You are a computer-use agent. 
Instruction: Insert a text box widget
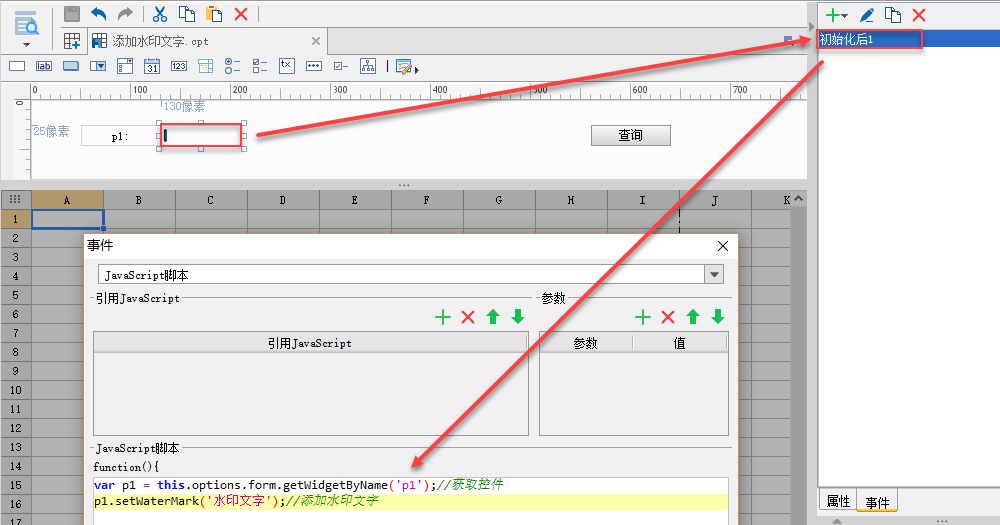tap(17, 66)
